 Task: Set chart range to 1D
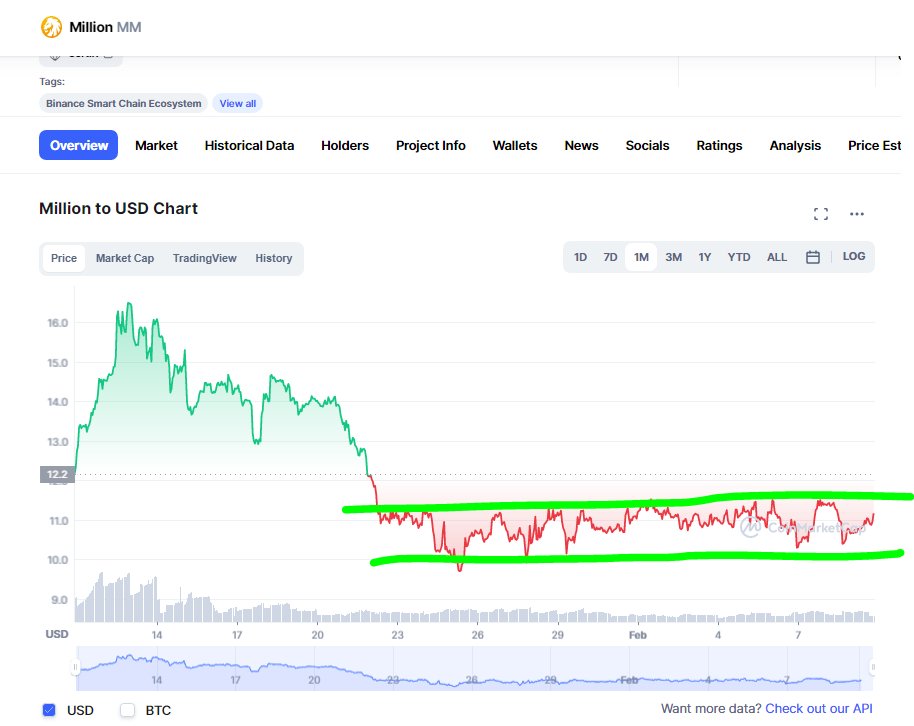click(x=580, y=257)
